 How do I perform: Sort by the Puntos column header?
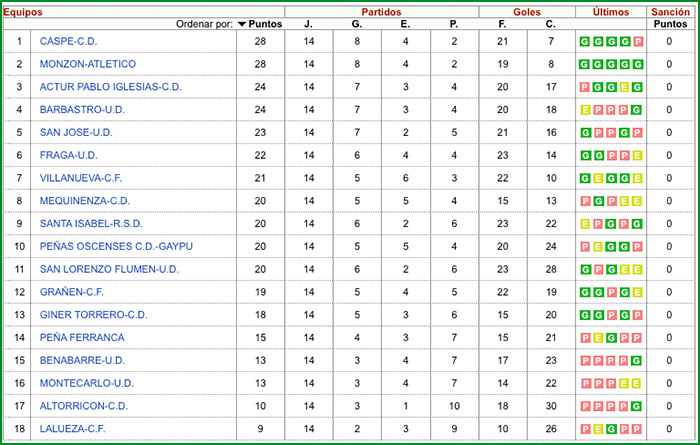click(265, 23)
